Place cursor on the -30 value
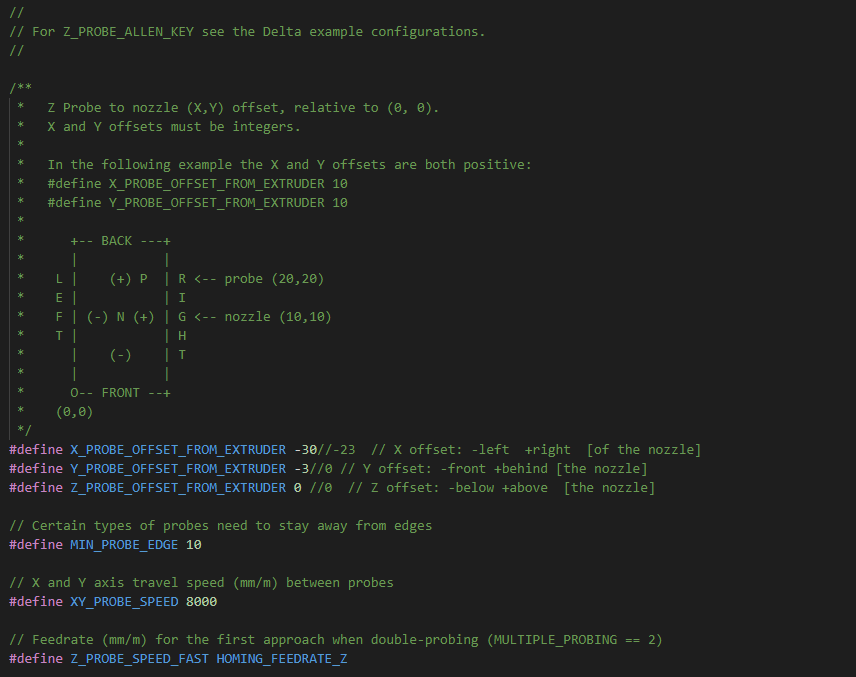 [305, 450]
